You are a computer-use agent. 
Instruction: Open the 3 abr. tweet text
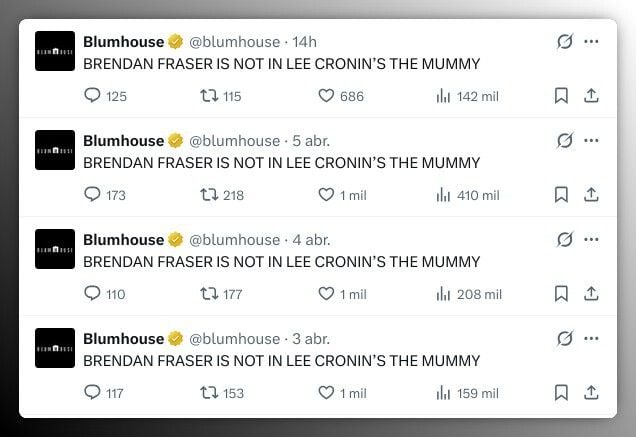click(x=281, y=360)
